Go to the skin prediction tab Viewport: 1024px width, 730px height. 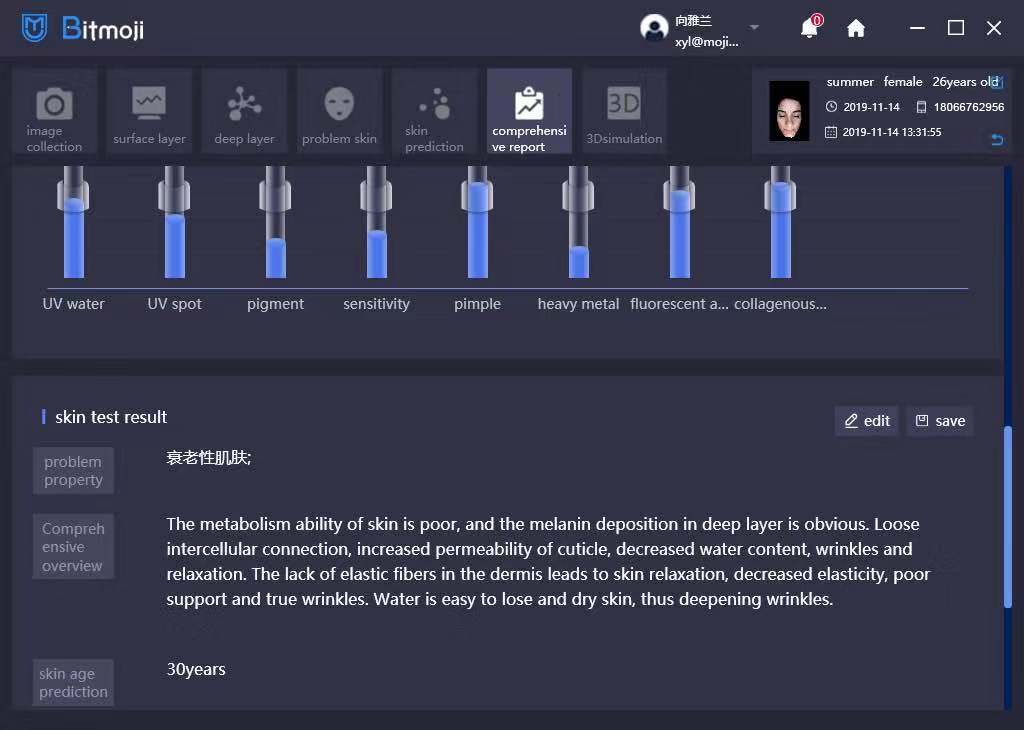pos(434,111)
